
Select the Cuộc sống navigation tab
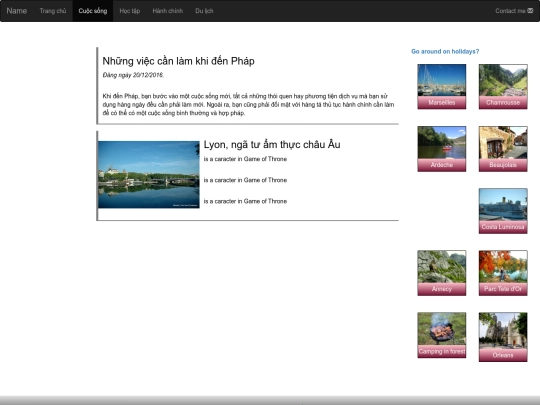93,11
